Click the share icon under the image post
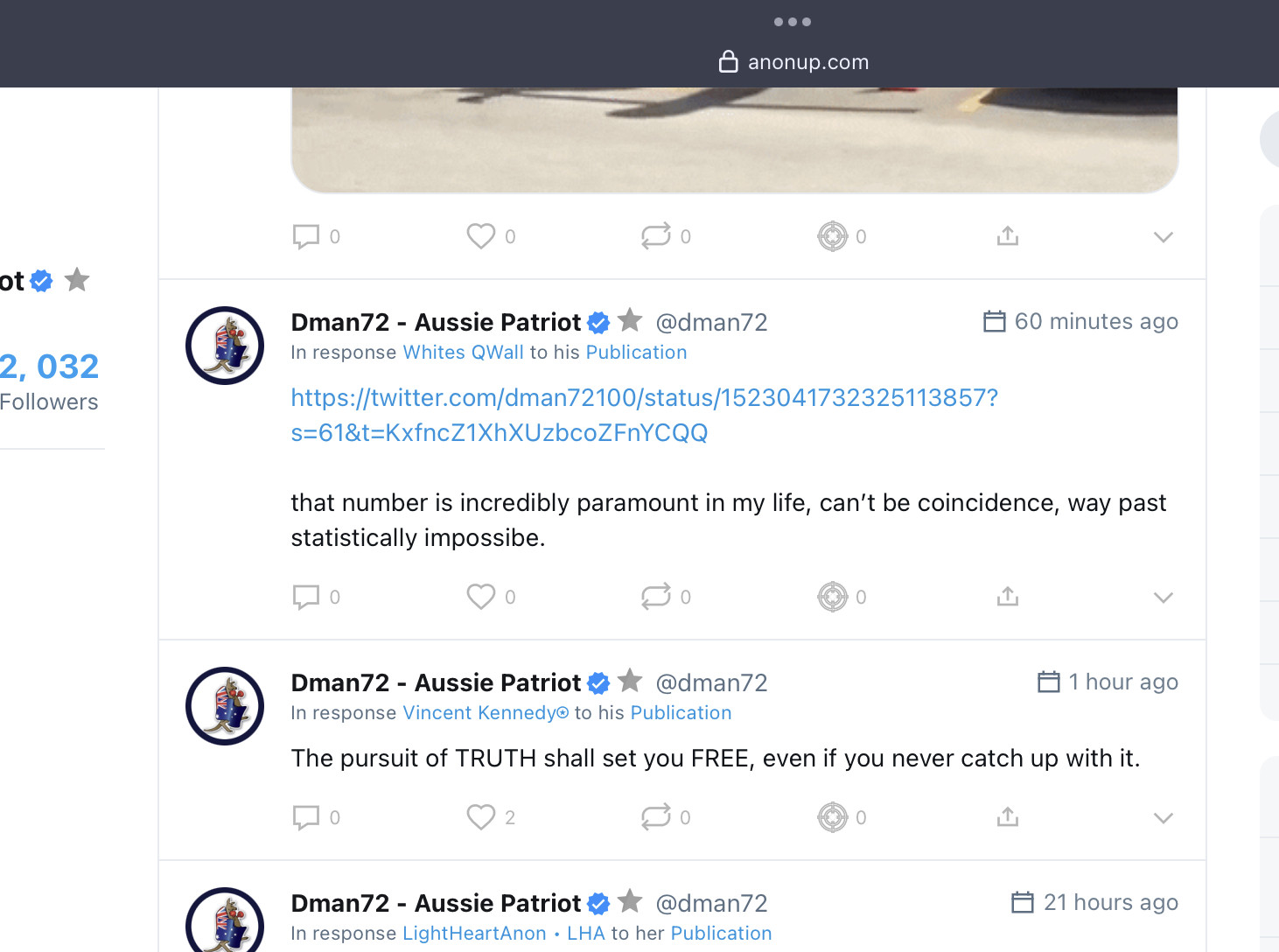This screenshot has height=952, width=1279. pos(1008,236)
